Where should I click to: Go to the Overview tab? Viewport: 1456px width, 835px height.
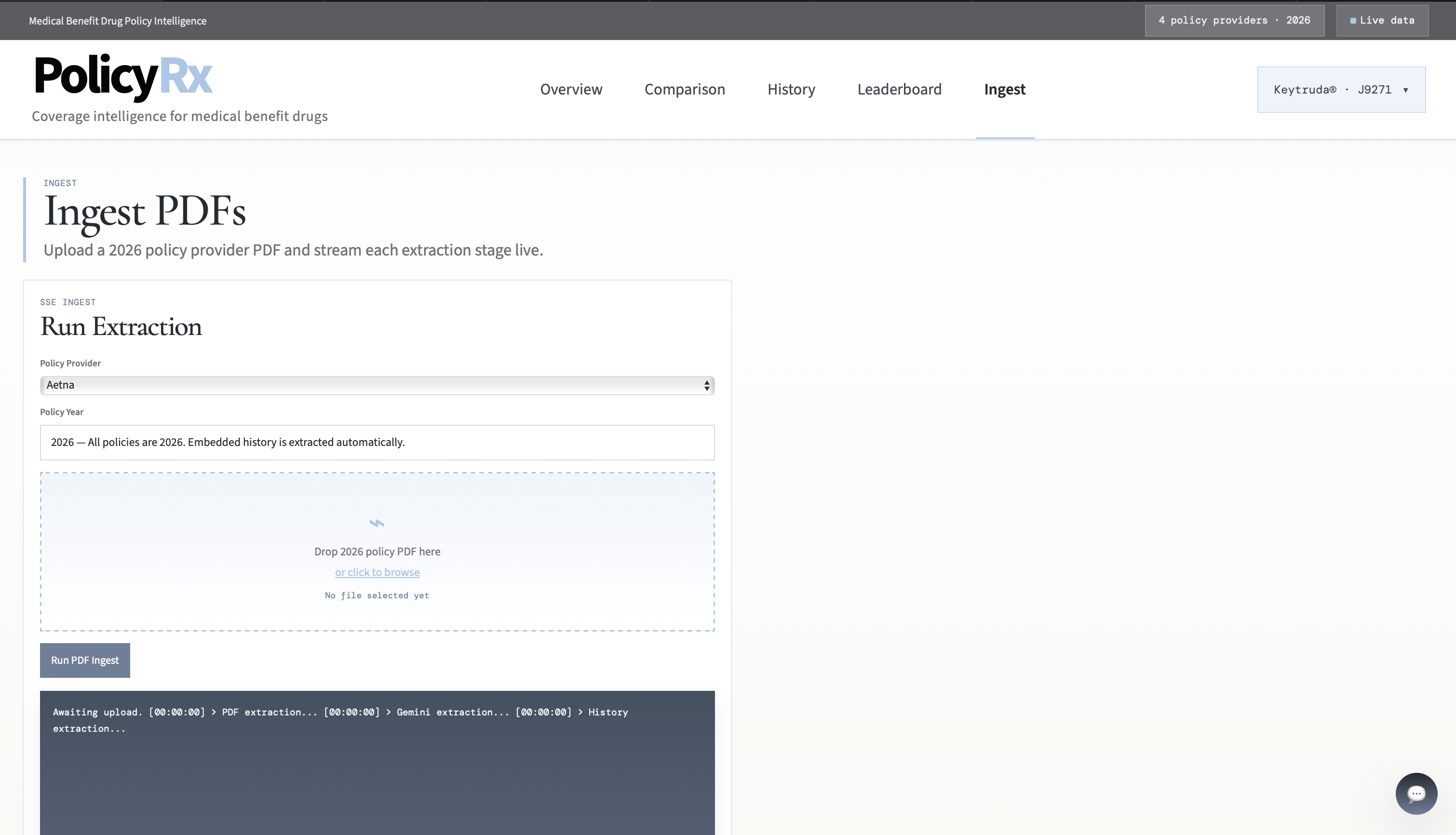570,90
